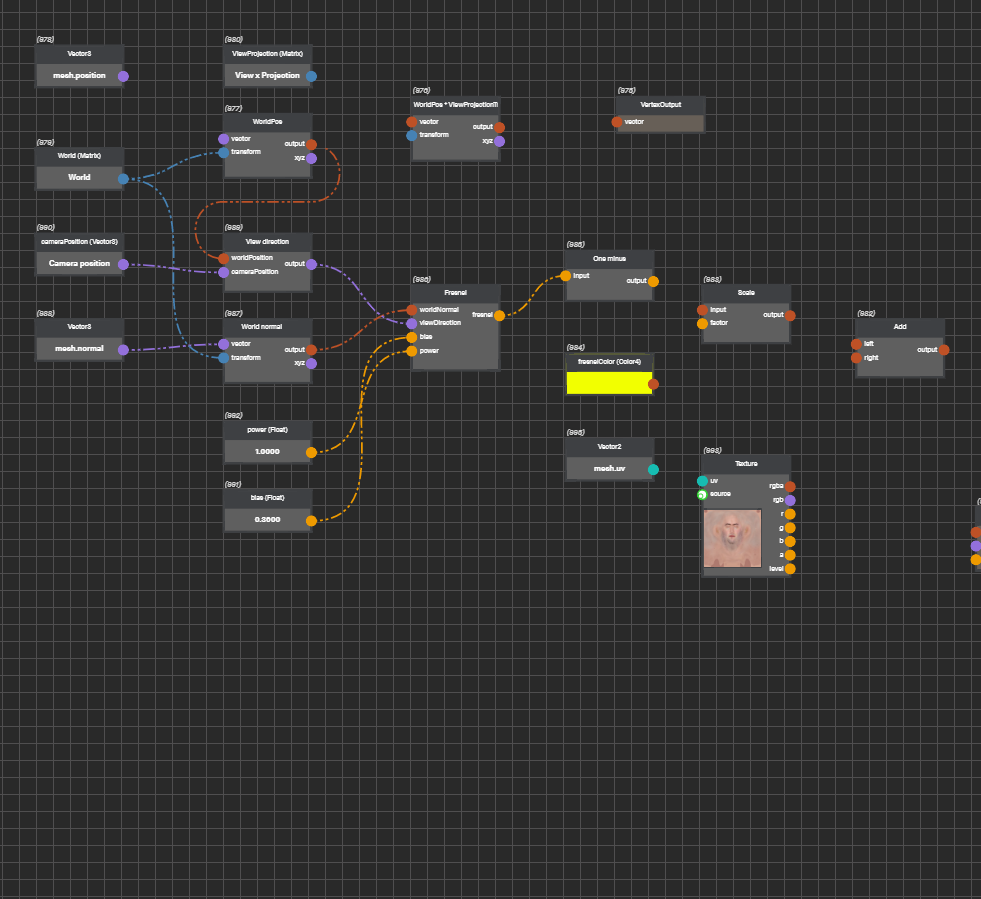Select the World normal node header

point(267,327)
